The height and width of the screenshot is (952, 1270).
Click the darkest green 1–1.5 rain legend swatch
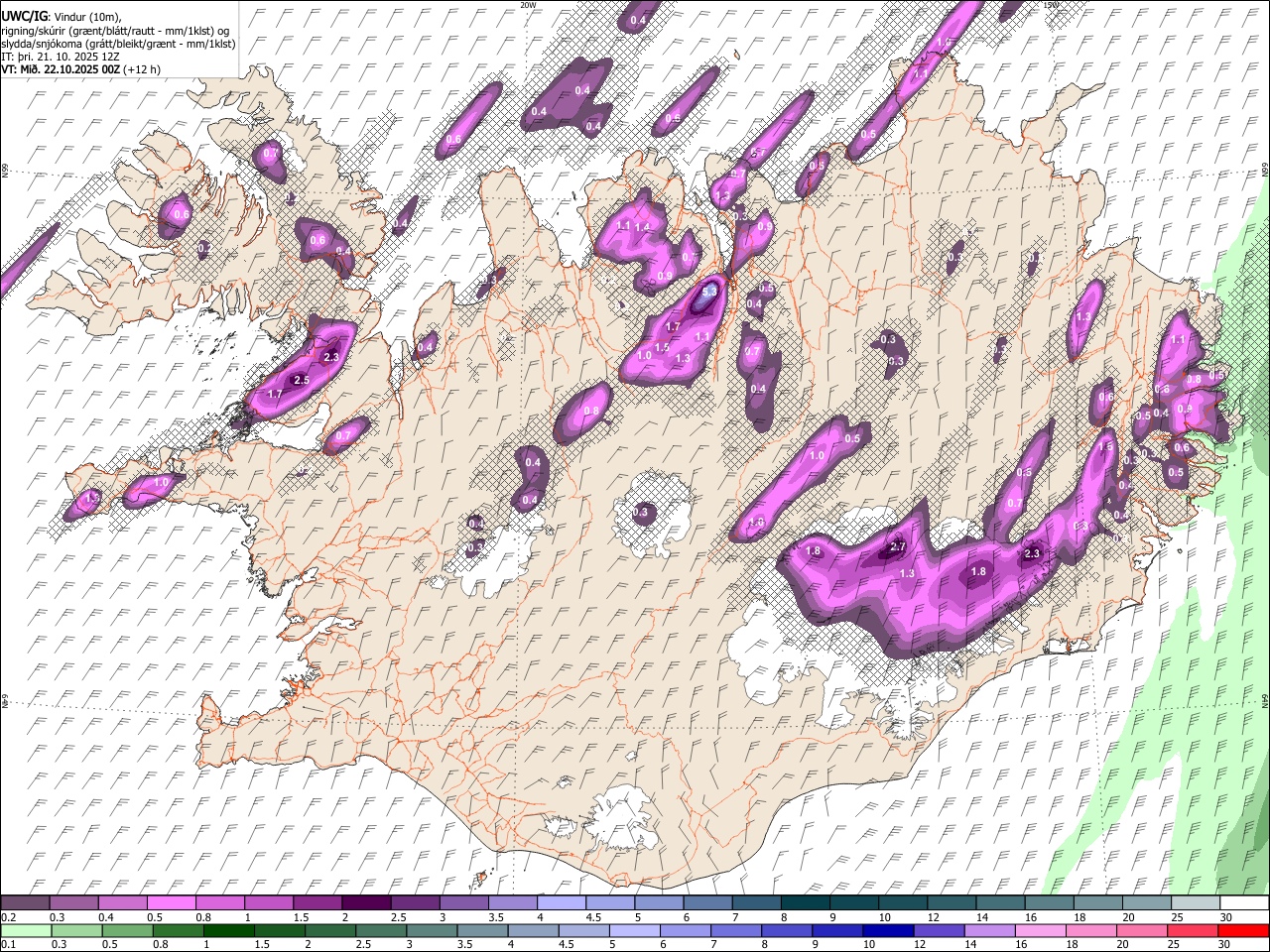[x=228, y=930]
